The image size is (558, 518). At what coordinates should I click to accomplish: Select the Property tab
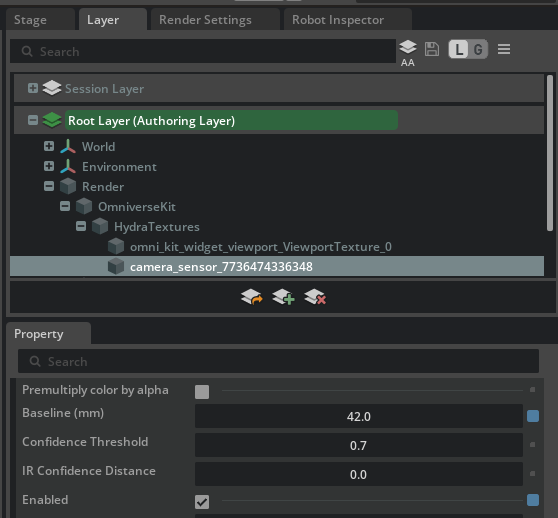pyautogui.click(x=48, y=334)
